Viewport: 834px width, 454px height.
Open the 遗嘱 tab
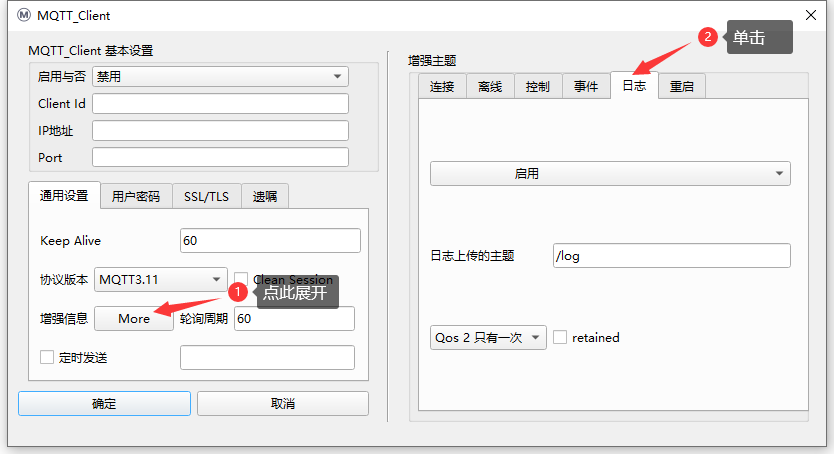pos(265,197)
